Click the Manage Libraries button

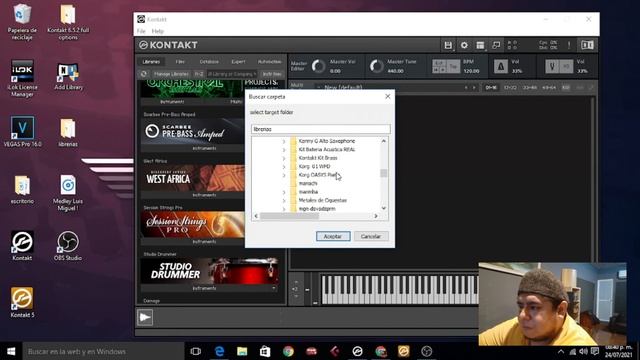pyautogui.click(x=171, y=74)
